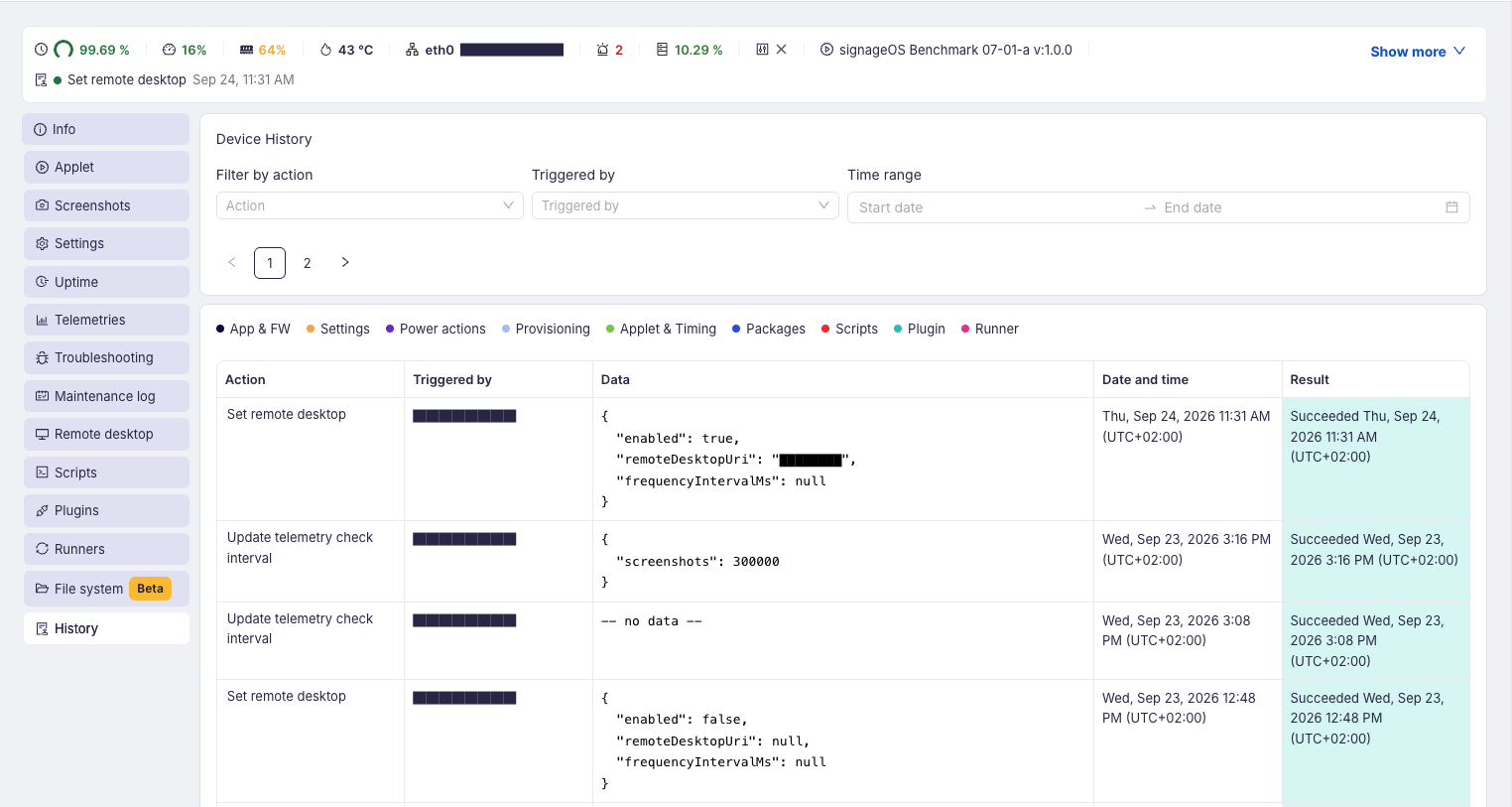Expand the Show more status details
The image size is (1512, 807).
pyautogui.click(x=1418, y=52)
